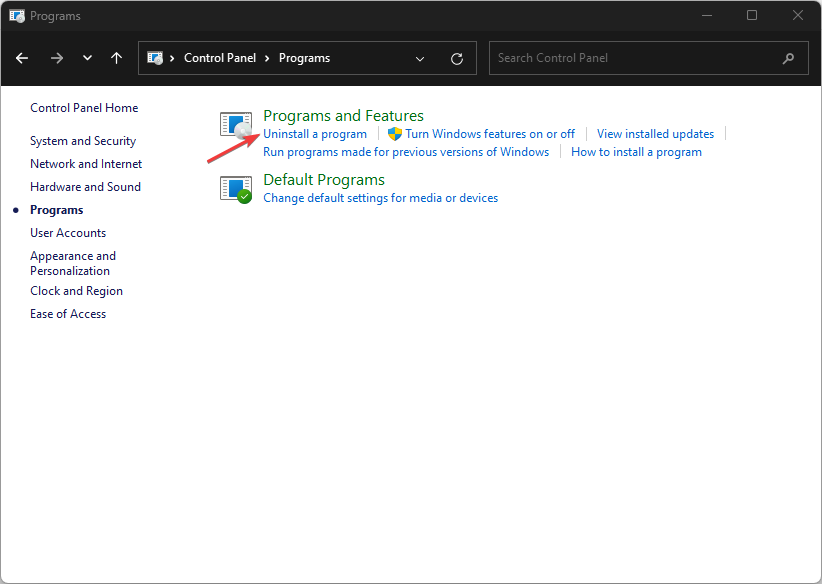Open How to install a program
Image resolution: width=822 pixels, height=584 pixels.
point(636,152)
